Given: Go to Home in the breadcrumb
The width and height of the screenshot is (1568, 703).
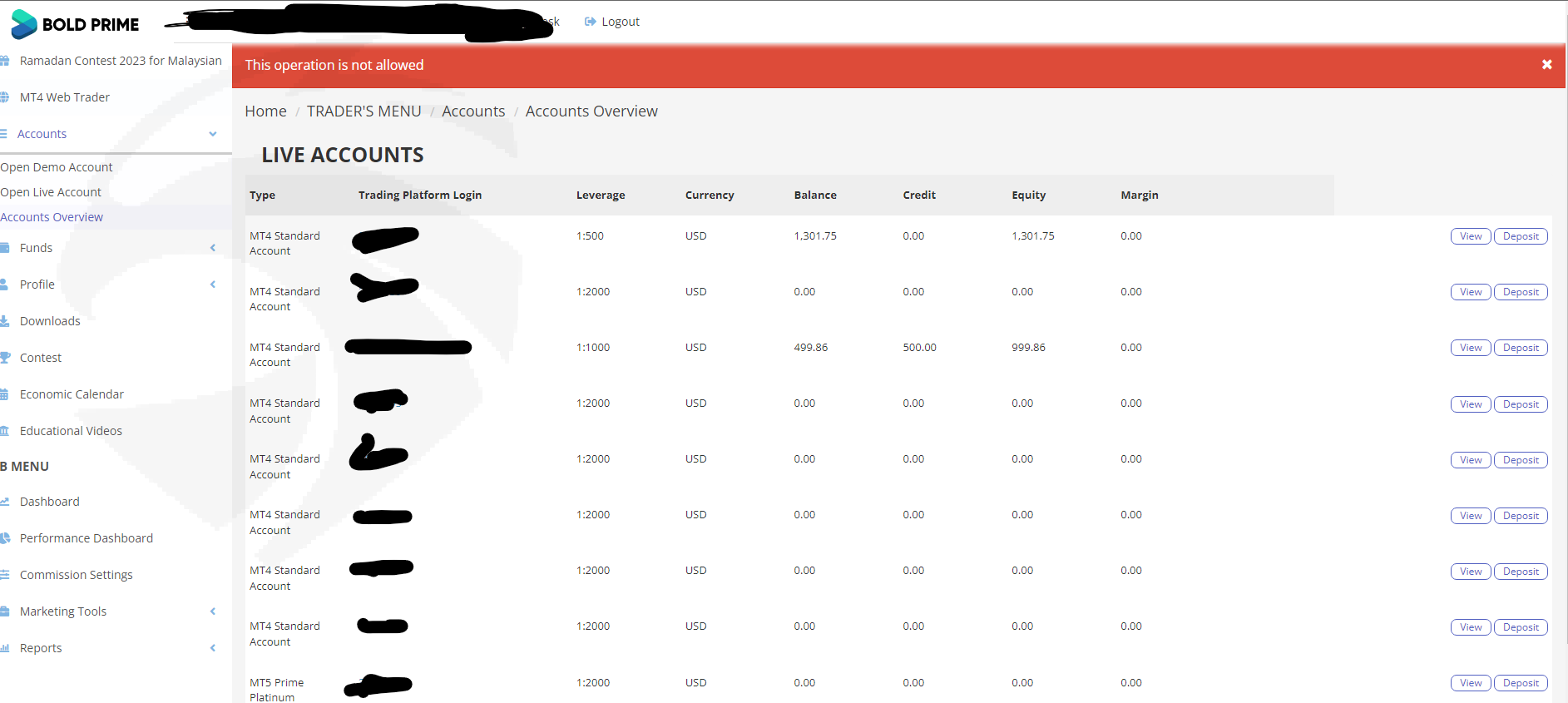Looking at the screenshot, I should pyautogui.click(x=265, y=111).
